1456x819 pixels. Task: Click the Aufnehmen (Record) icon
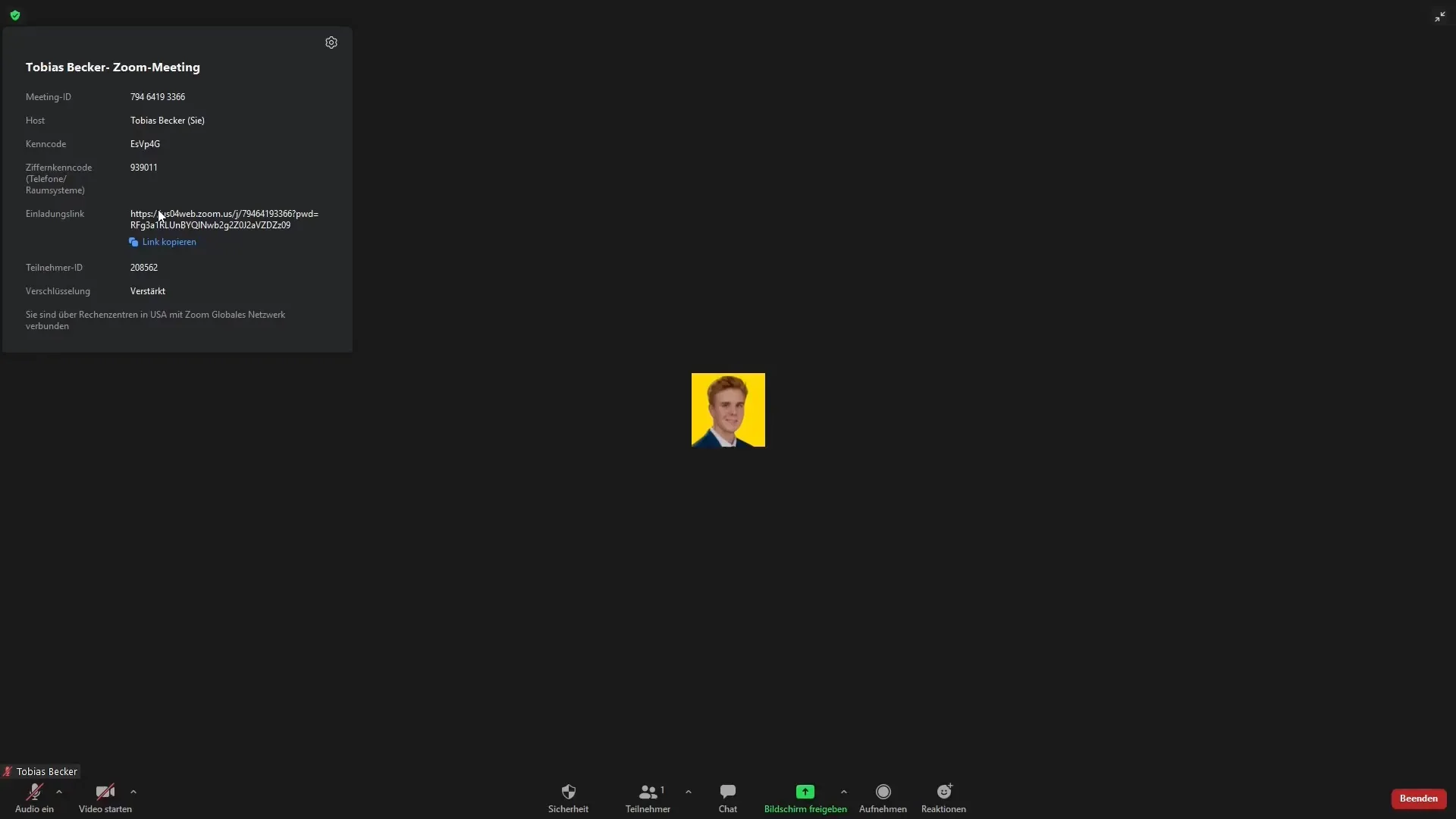coord(882,792)
